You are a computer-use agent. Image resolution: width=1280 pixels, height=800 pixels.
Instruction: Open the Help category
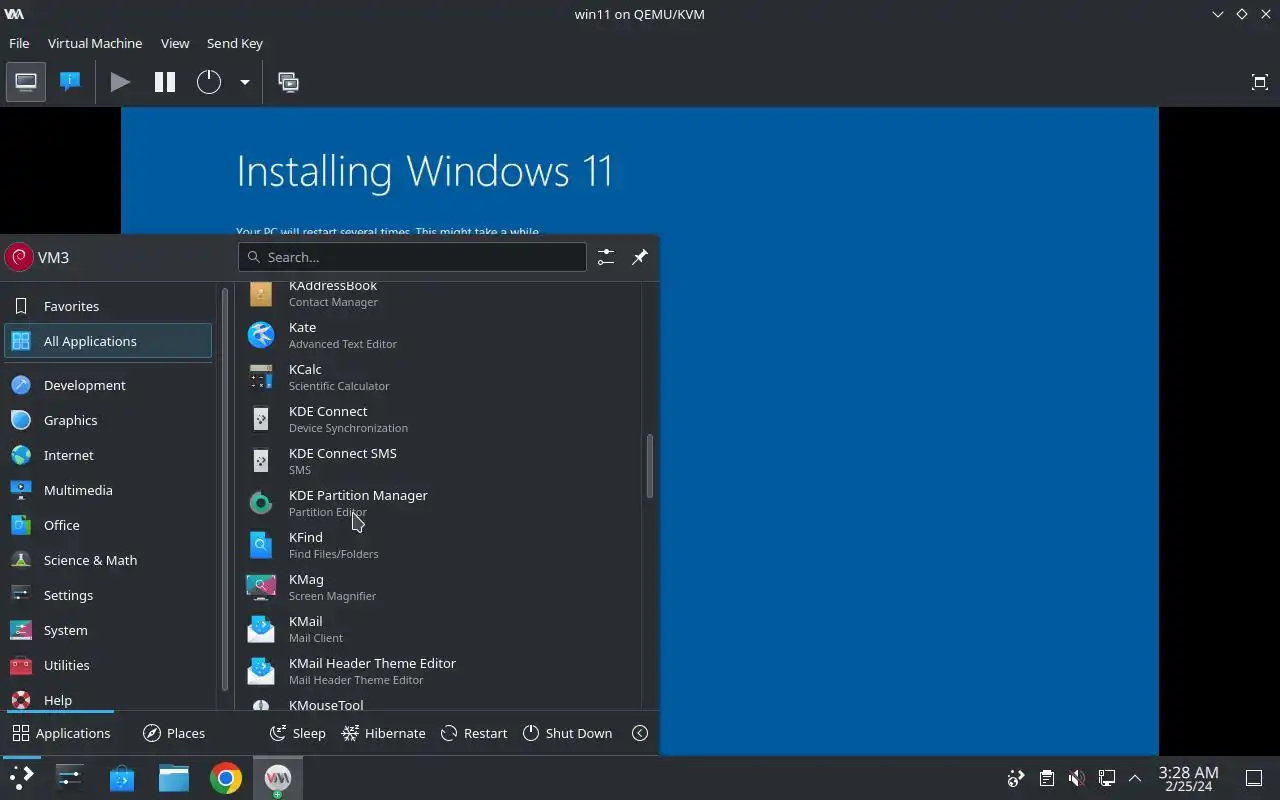(108, 699)
